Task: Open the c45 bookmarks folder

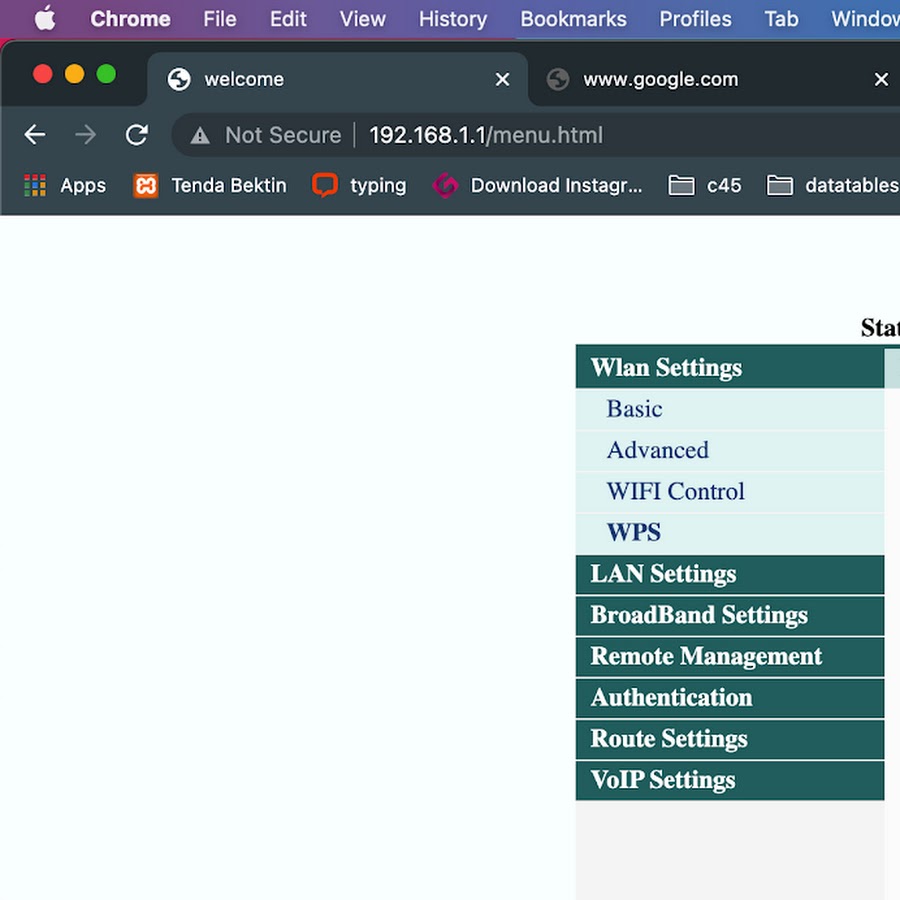Action: pos(706,185)
